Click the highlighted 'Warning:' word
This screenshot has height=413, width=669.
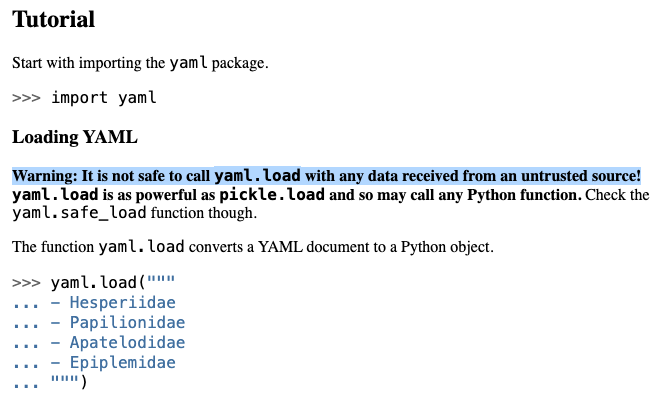[x=44, y=175]
